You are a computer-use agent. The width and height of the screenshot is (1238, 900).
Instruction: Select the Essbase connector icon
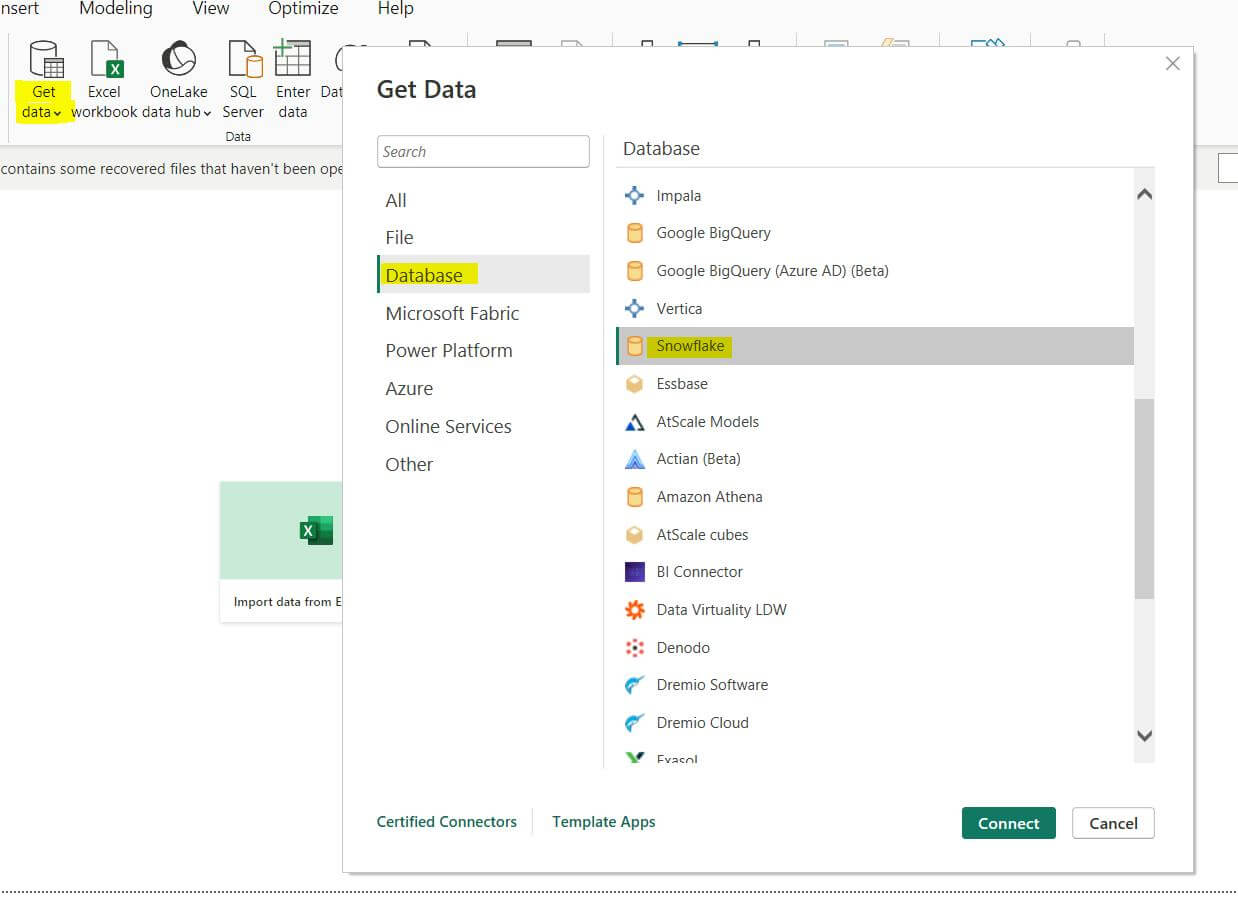(x=634, y=384)
